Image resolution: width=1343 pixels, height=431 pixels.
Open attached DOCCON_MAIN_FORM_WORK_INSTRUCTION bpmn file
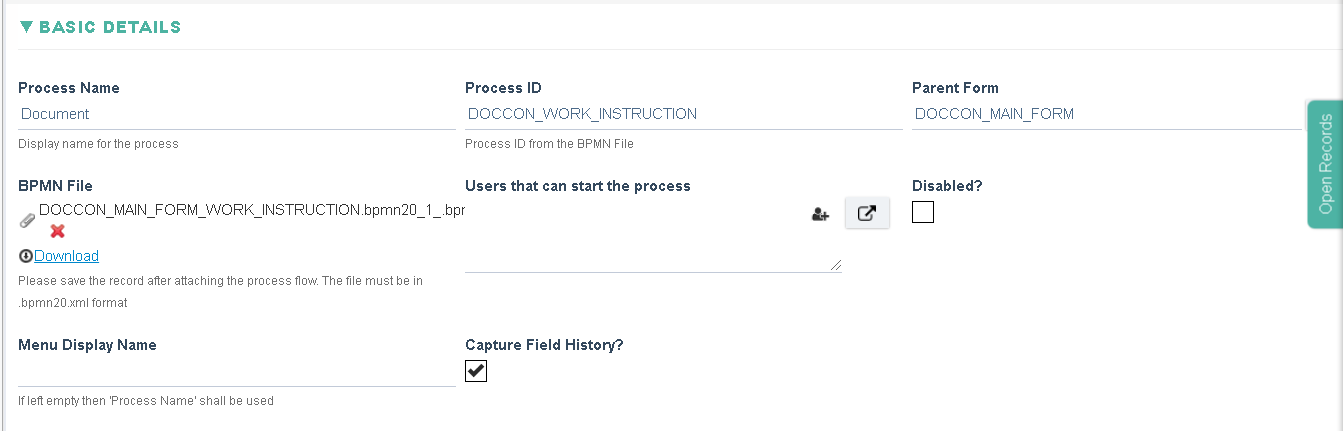click(252, 210)
